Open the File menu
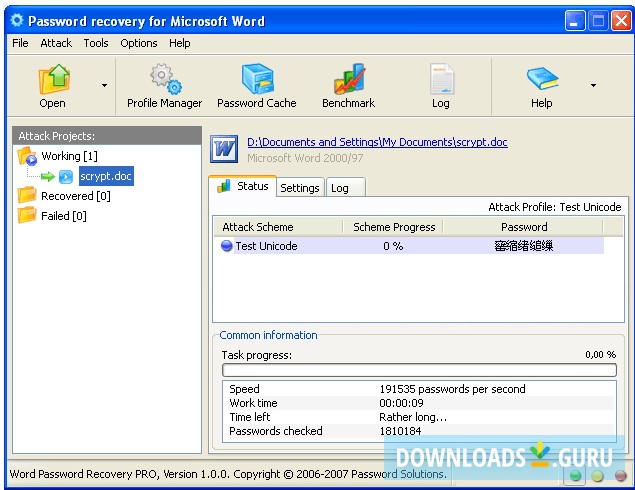This screenshot has height=490, width=635. [20, 43]
